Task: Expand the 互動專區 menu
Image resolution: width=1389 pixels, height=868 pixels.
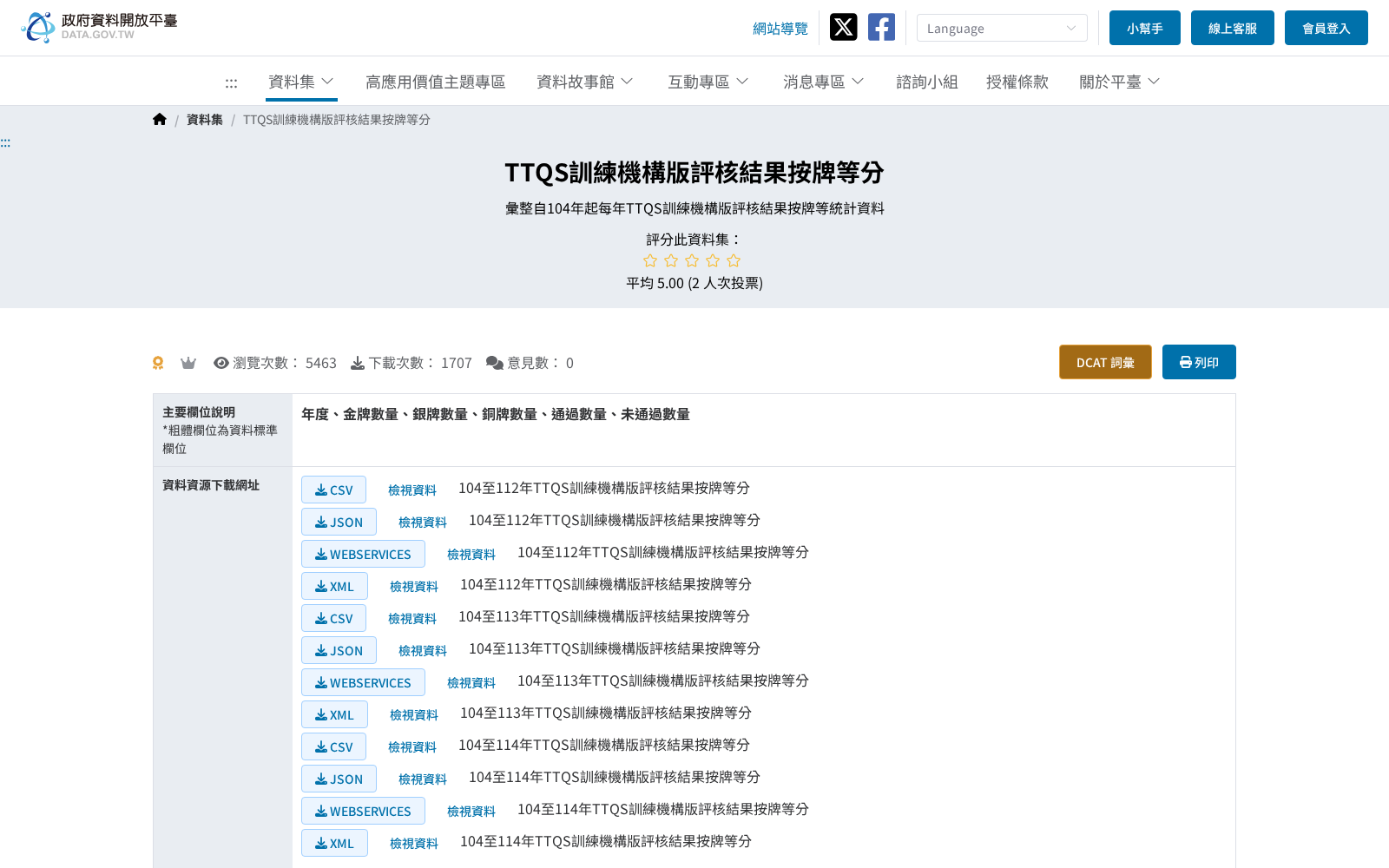Action: coord(708,82)
